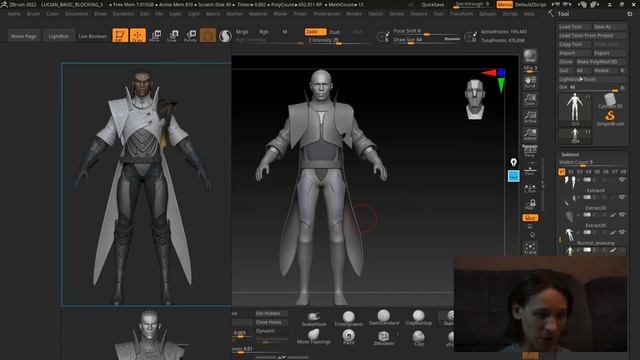Select the DamStandard brush
The width and height of the screenshot is (640, 360).
click(384, 318)
